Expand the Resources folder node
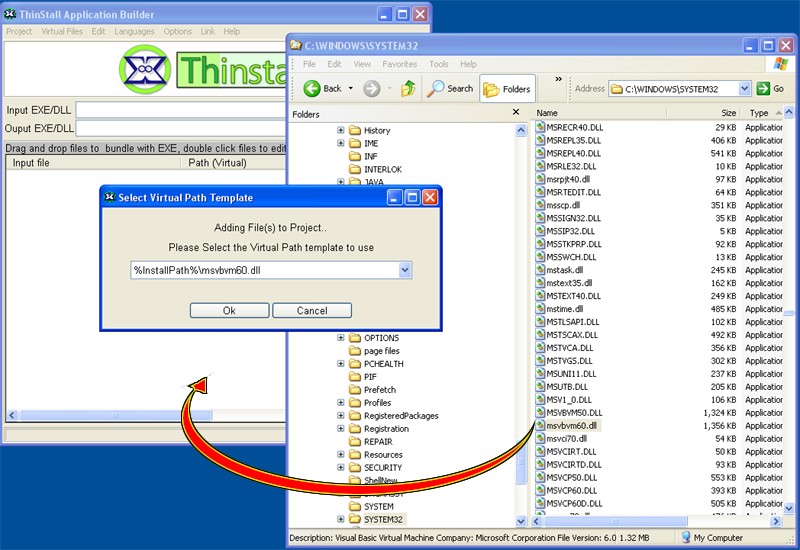Screen dimensions: 800x550 pos(341,455)
